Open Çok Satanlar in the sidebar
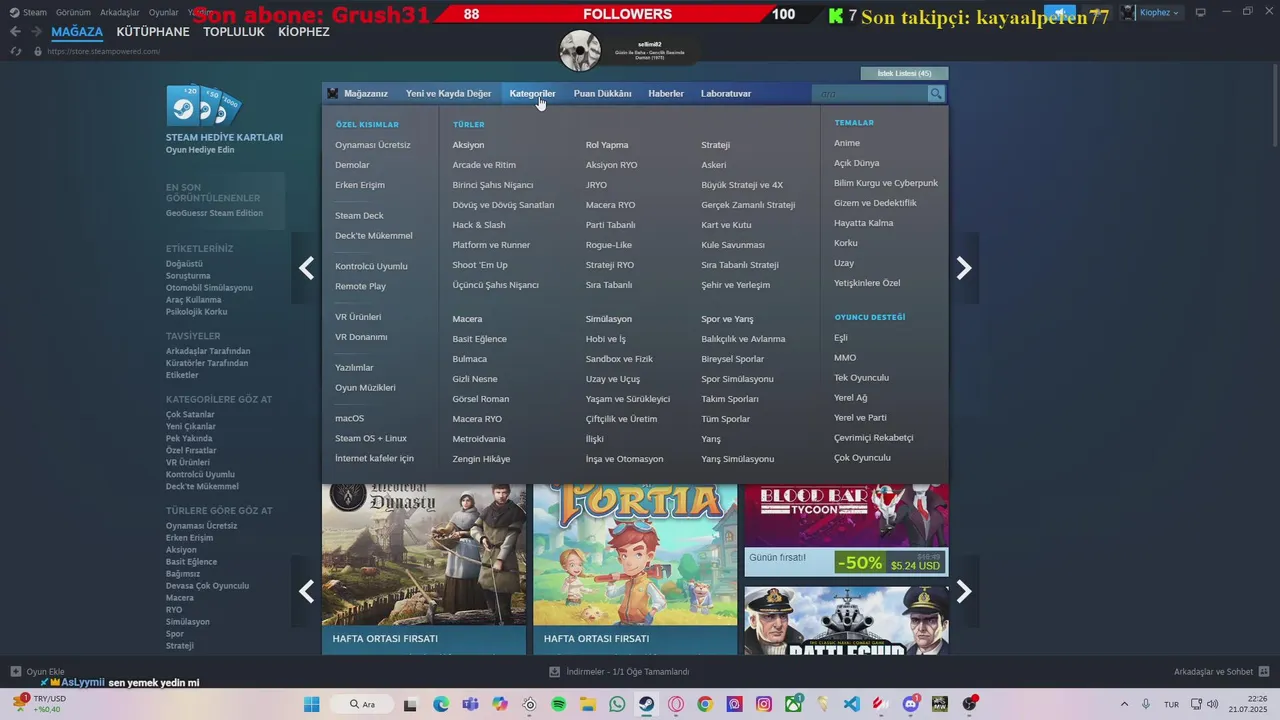Viewport: 1280px width, 720px height. pos(190,415)
